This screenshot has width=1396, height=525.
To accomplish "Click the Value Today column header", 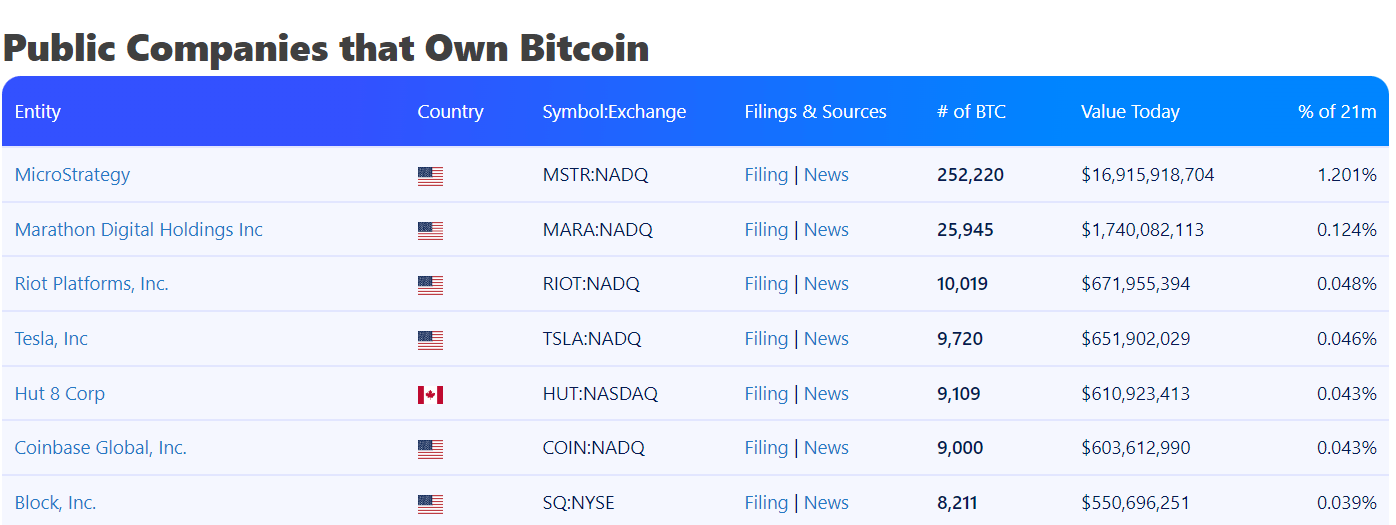I will coord(1130,112).
